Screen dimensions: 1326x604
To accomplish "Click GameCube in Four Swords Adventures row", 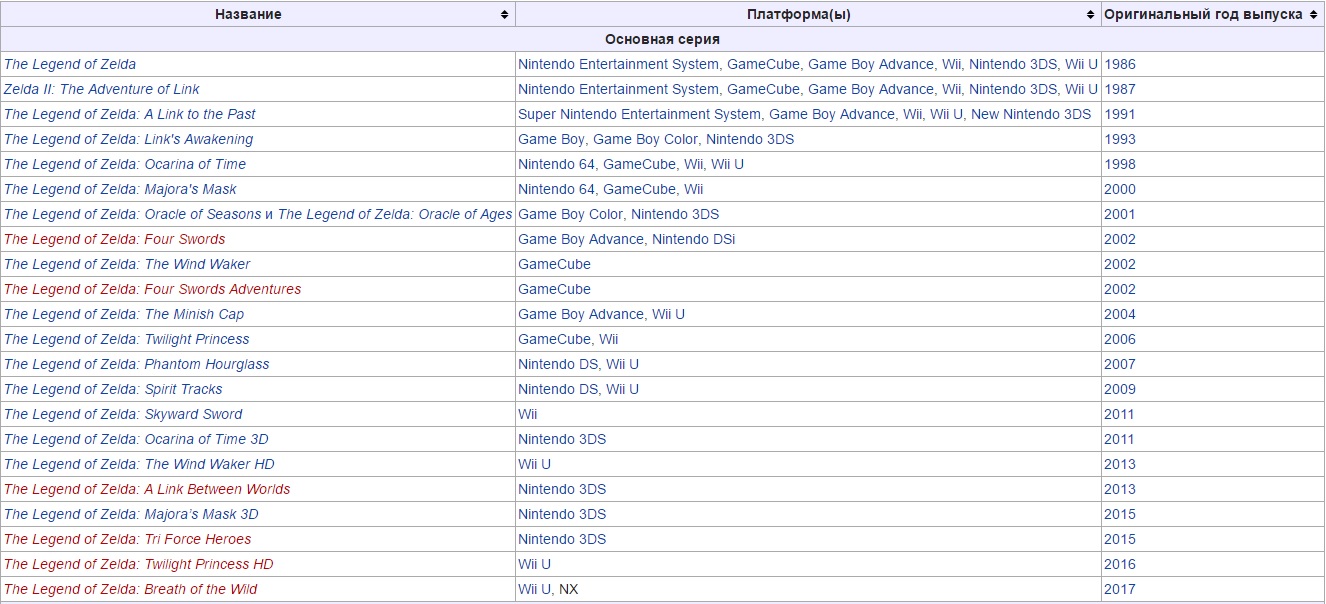I will (554, 289).
